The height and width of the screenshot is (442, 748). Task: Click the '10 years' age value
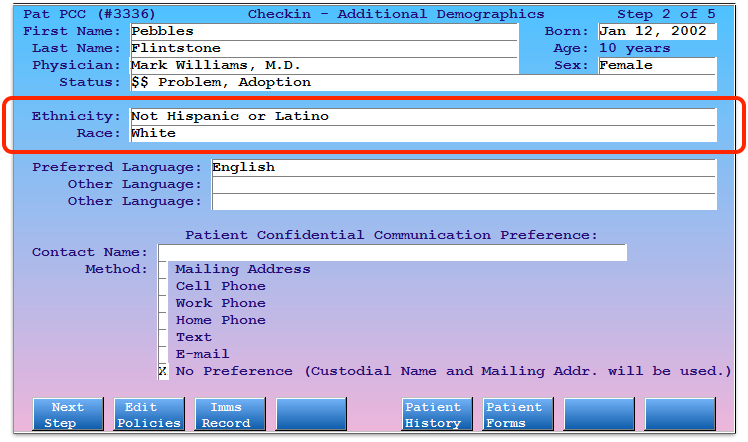[634, 48]
